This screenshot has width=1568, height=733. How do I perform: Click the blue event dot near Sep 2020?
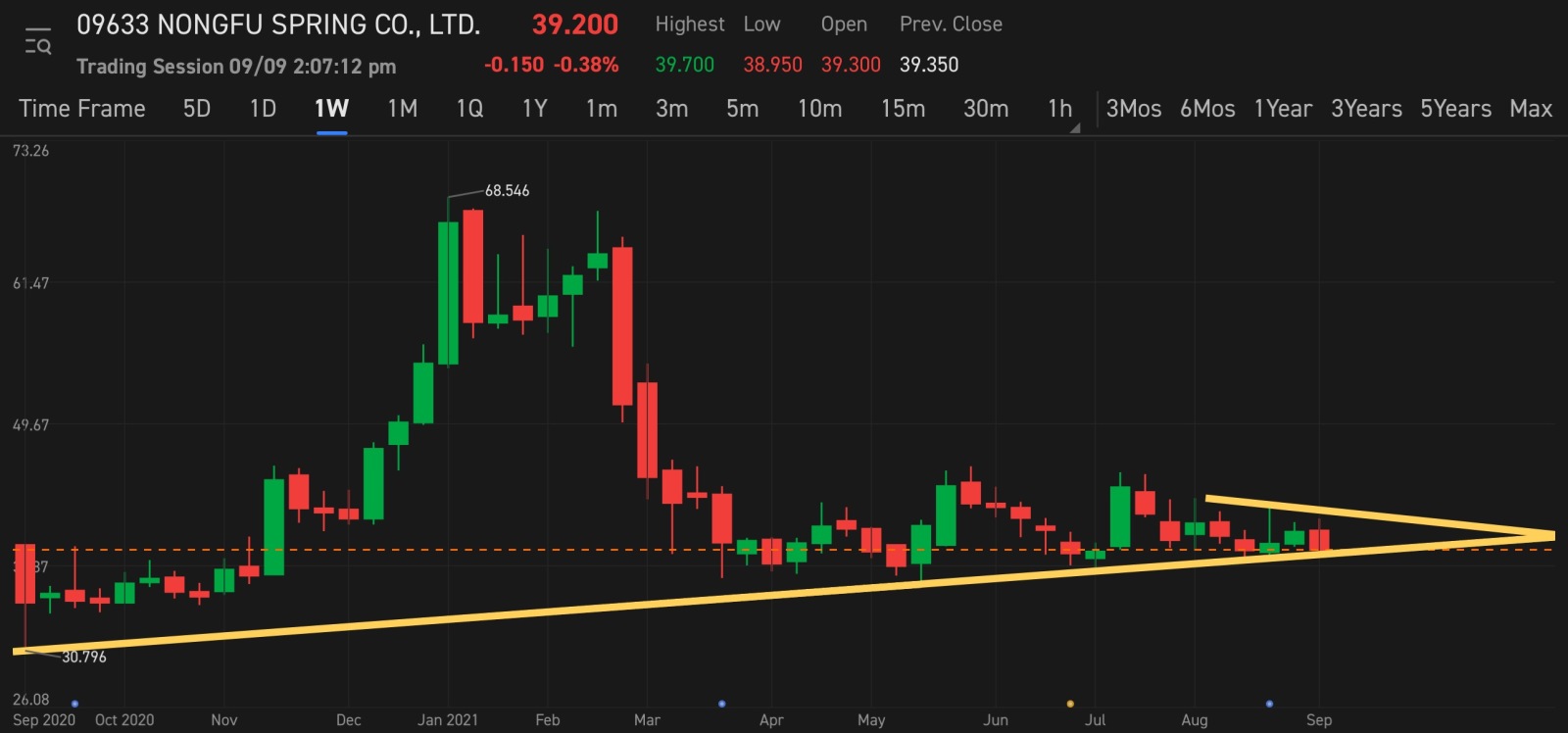(74, 704)
